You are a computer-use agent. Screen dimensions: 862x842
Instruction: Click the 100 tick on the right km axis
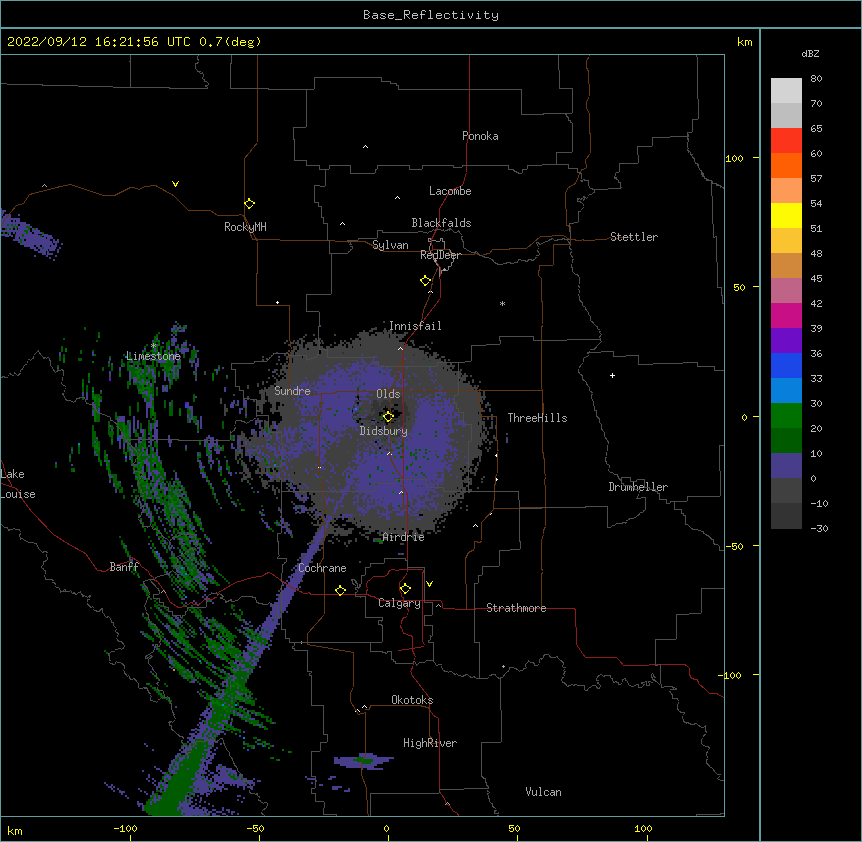pyautogui.click(x=734, y=158)
